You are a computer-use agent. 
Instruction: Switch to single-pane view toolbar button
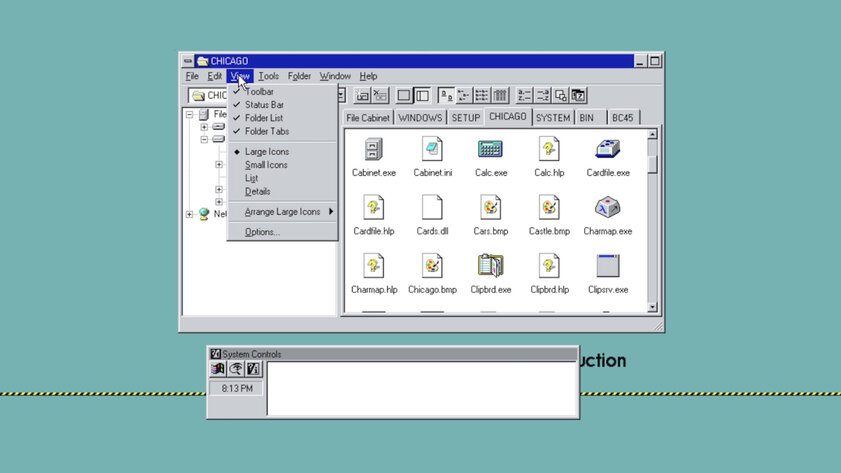click(404, 95)
